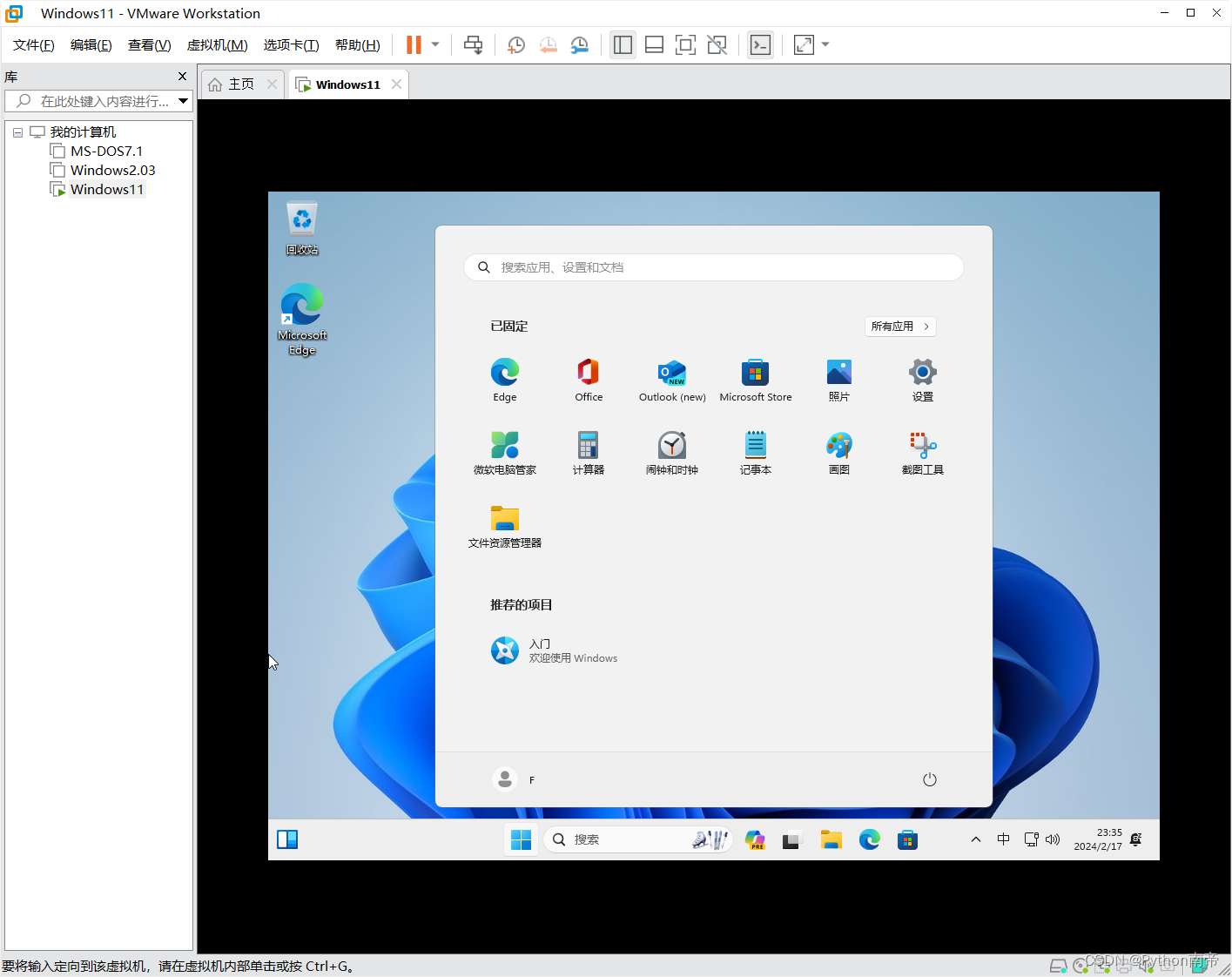Image resolution: width=1232 pixels, height=977 pixels.
Task: Toggle Unity mode toolbar icon
Action: coord(717,45)
